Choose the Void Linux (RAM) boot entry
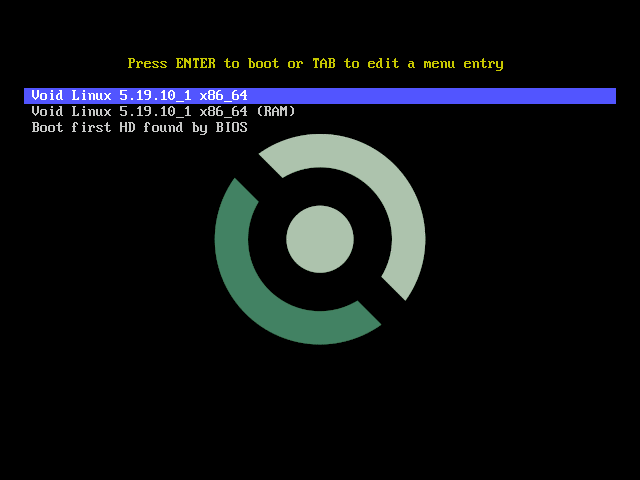 point(163,112)
